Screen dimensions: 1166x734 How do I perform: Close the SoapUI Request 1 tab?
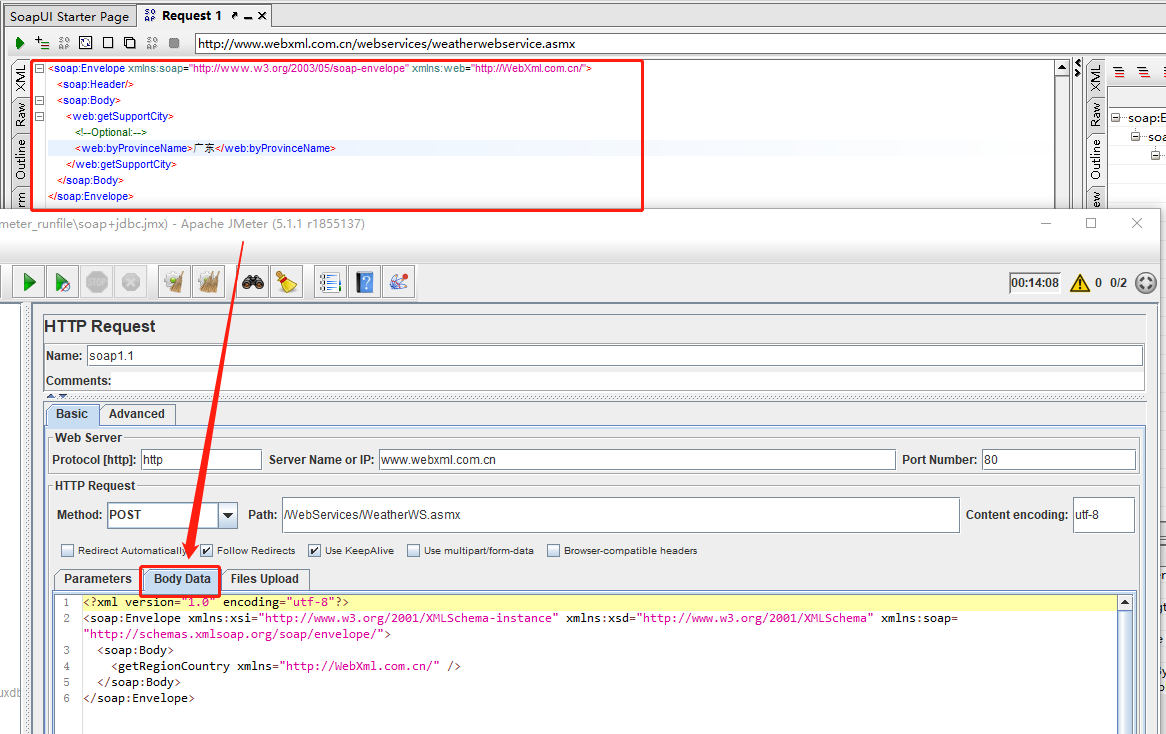click(x=262, y=16)
